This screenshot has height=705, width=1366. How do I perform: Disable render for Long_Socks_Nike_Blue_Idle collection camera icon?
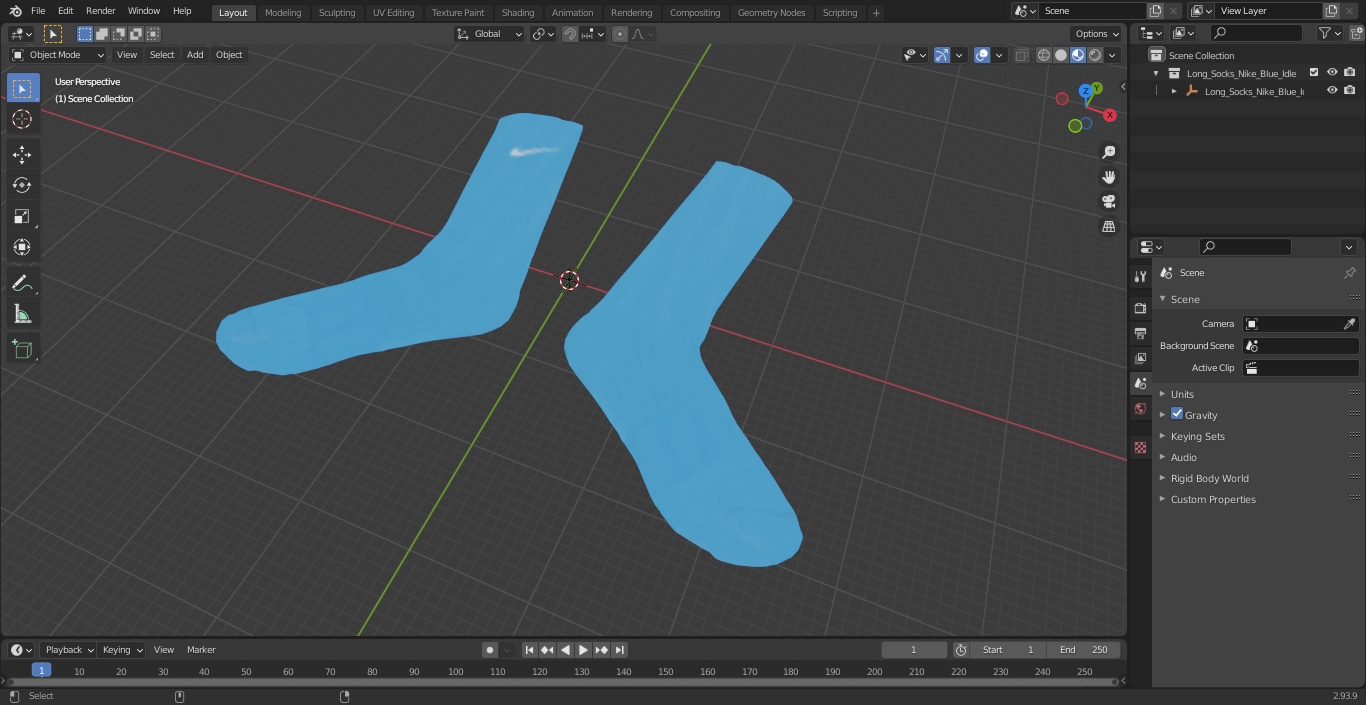pos(1350,73)
